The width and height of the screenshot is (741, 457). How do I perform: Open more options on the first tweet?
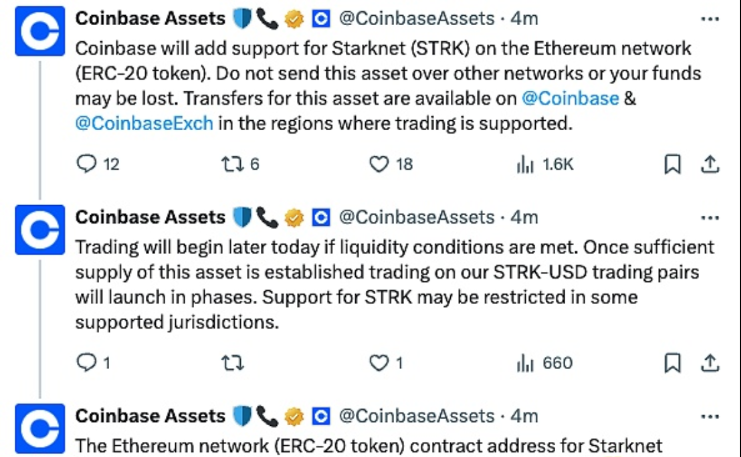(x=708, y=19)
